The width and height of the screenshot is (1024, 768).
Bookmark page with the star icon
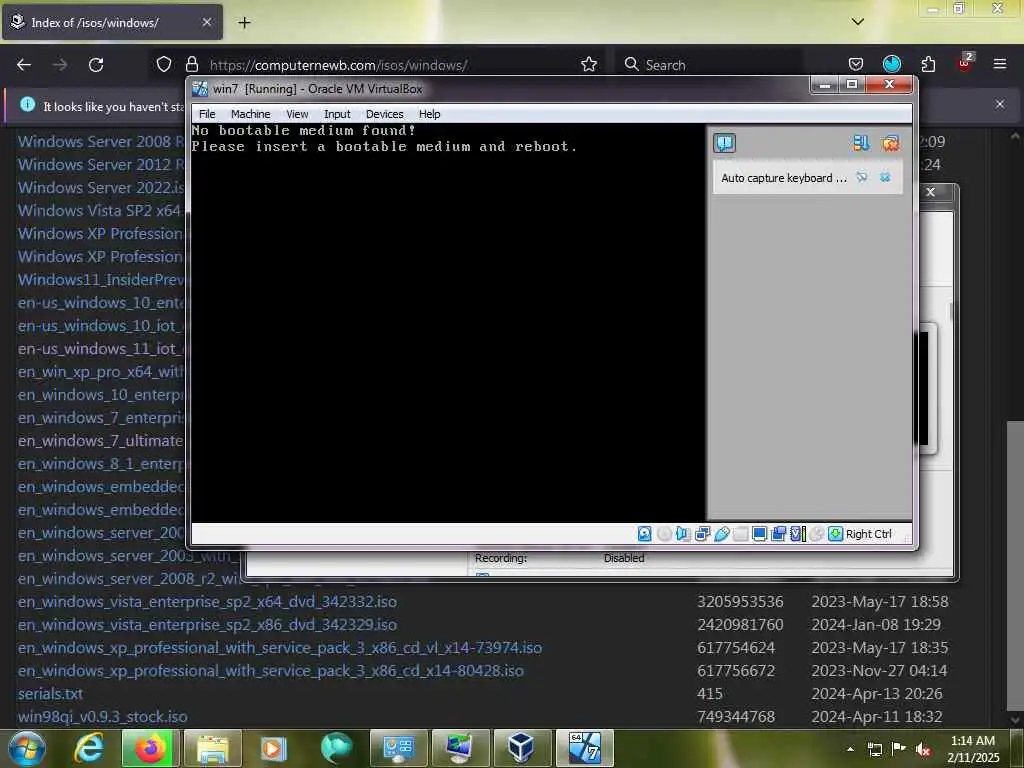pos(588,64)
